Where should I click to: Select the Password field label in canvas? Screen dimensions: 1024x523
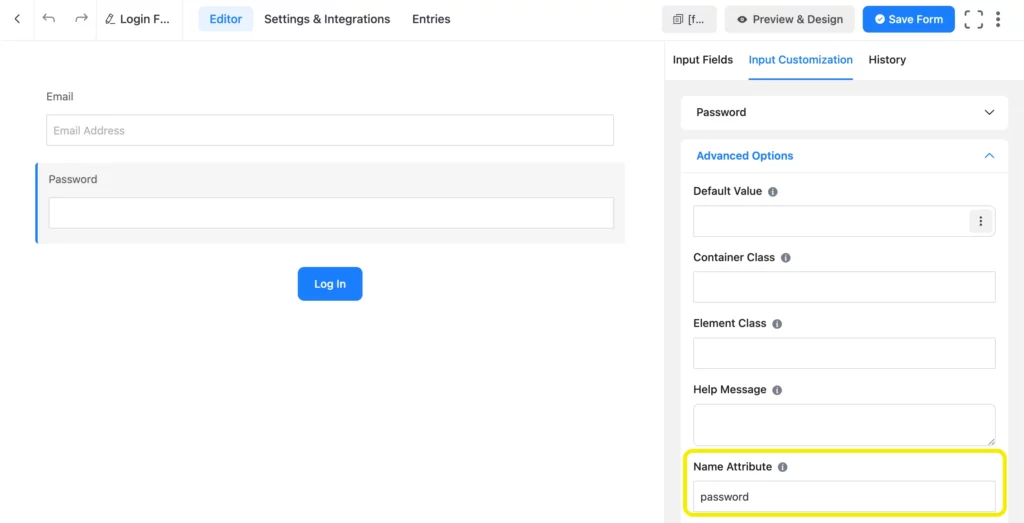click(73, 180)
